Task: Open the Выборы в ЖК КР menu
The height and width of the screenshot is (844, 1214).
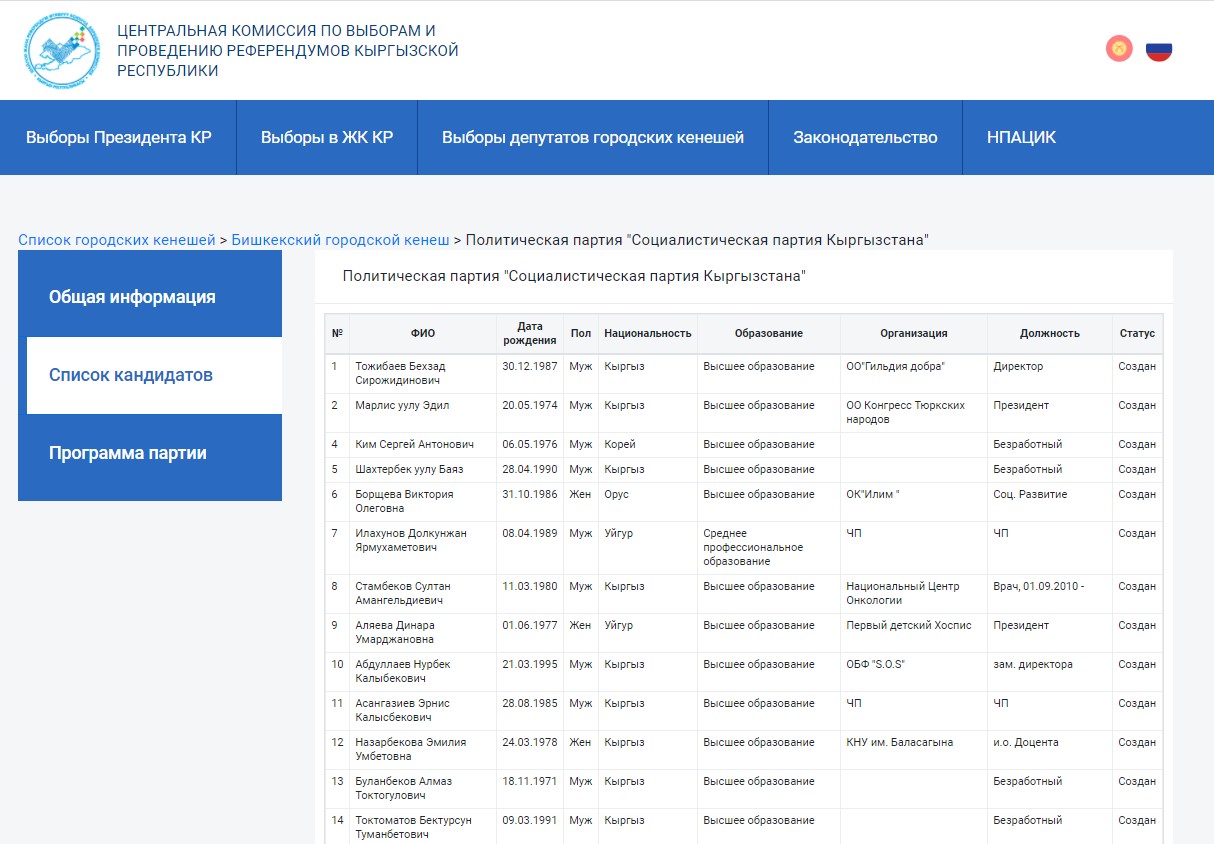Action: [326, 138]
